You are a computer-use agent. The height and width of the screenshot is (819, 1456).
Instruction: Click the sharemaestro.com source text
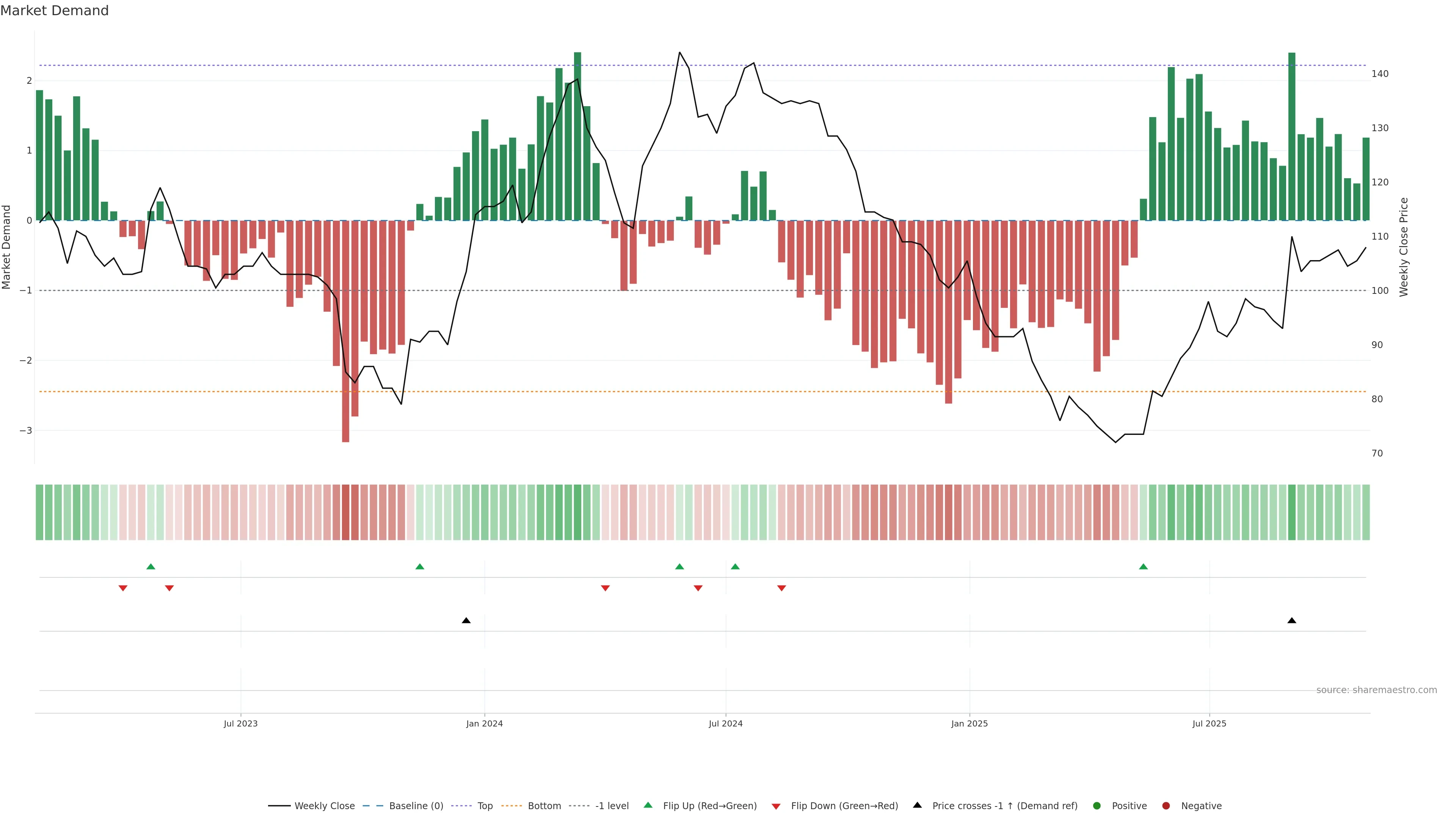1376,690
